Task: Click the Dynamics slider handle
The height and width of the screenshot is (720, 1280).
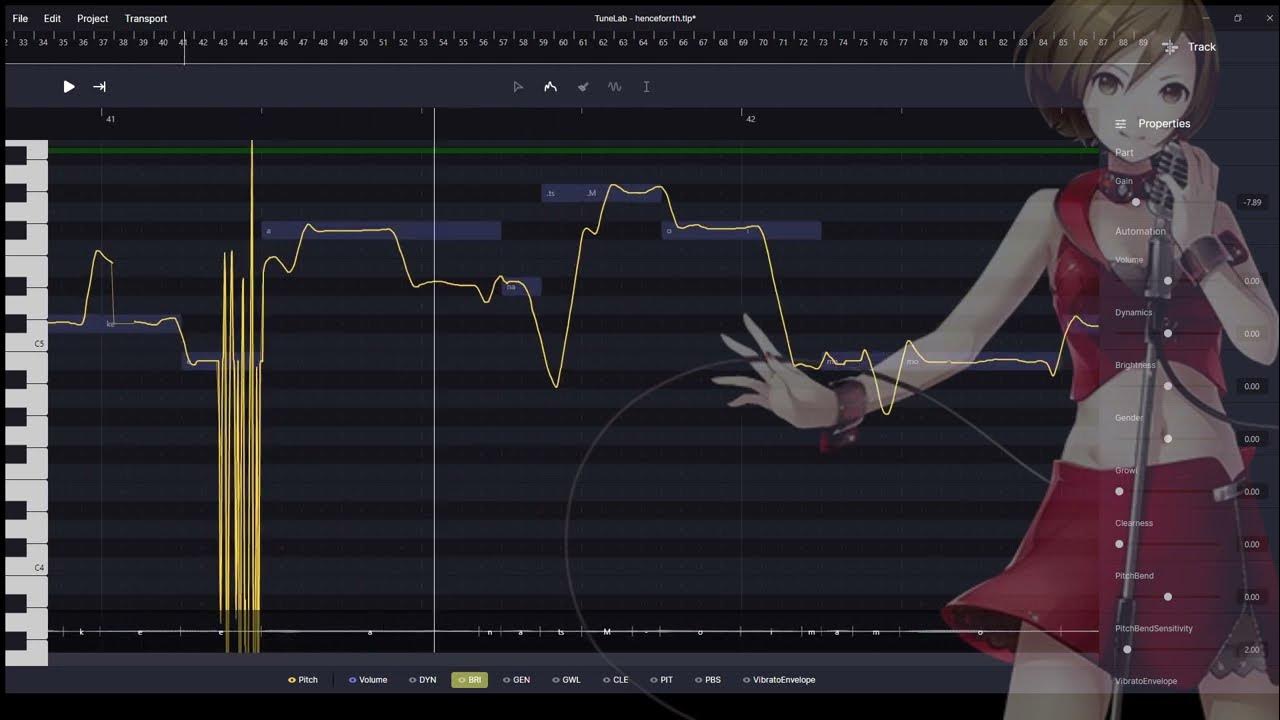Action: [x=1167, y=333]
